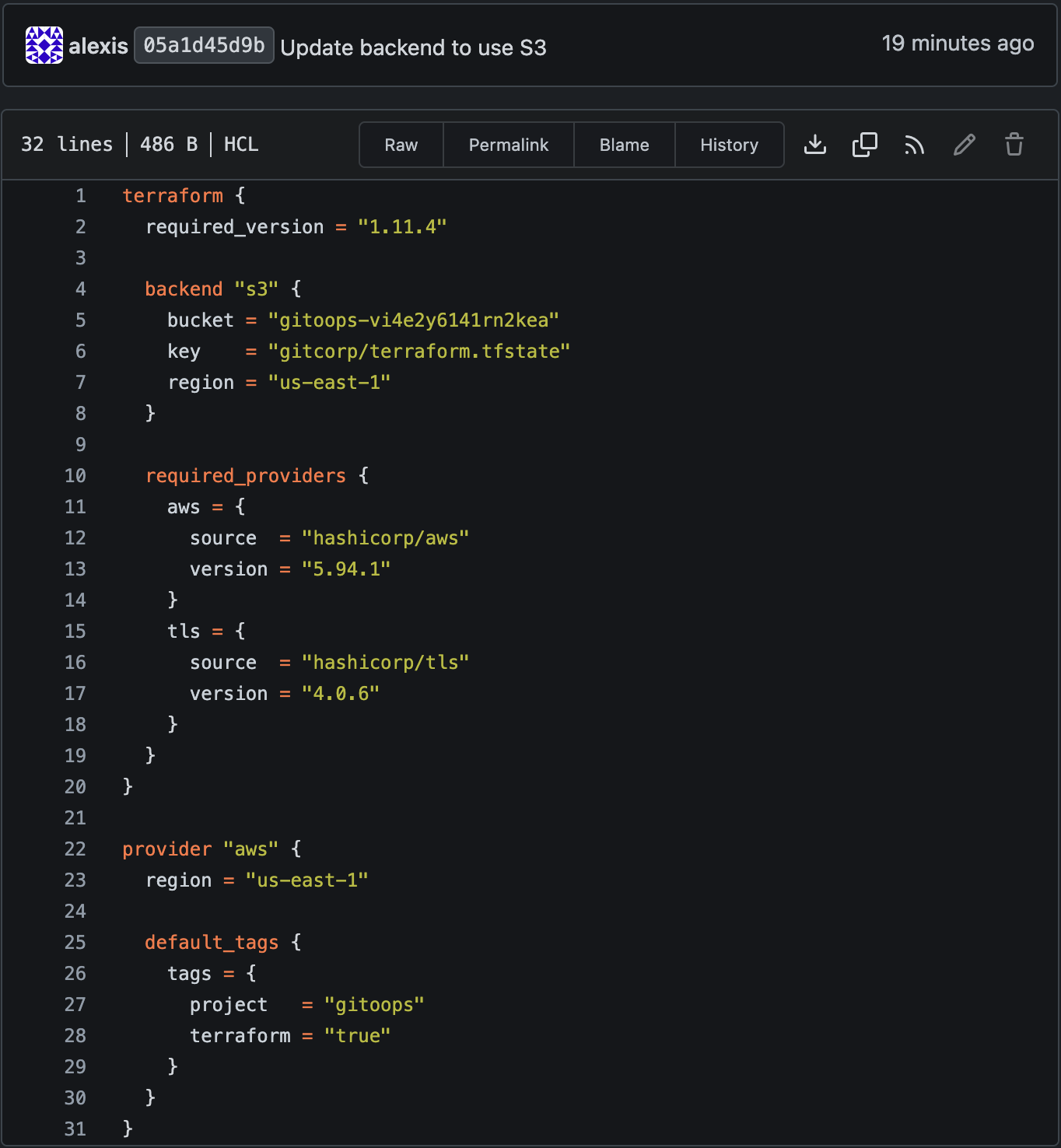Click the 'bucket' attribute name

click(201, 320)
